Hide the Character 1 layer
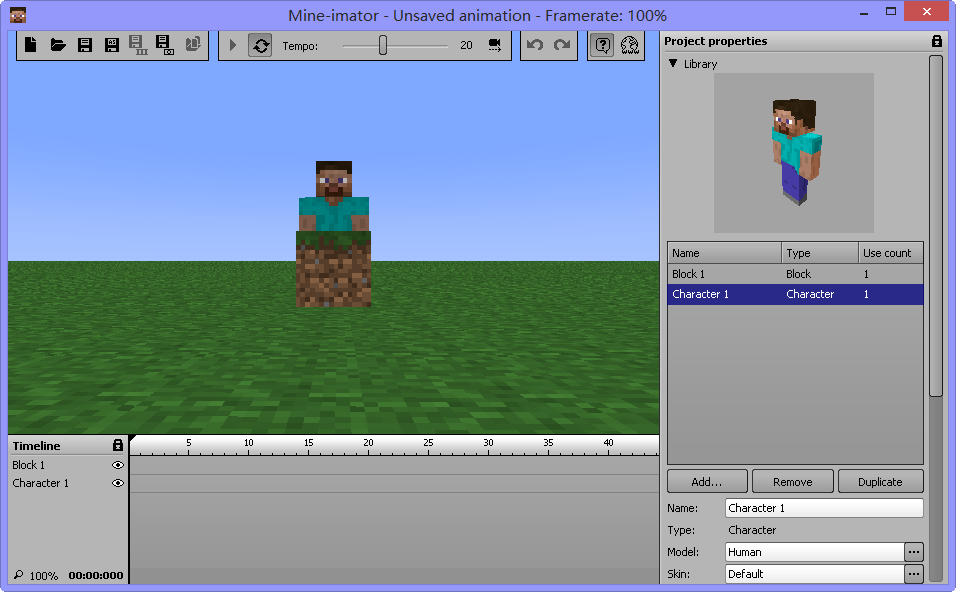This screenshot has width=956, height=592. (x=118, y=483)
